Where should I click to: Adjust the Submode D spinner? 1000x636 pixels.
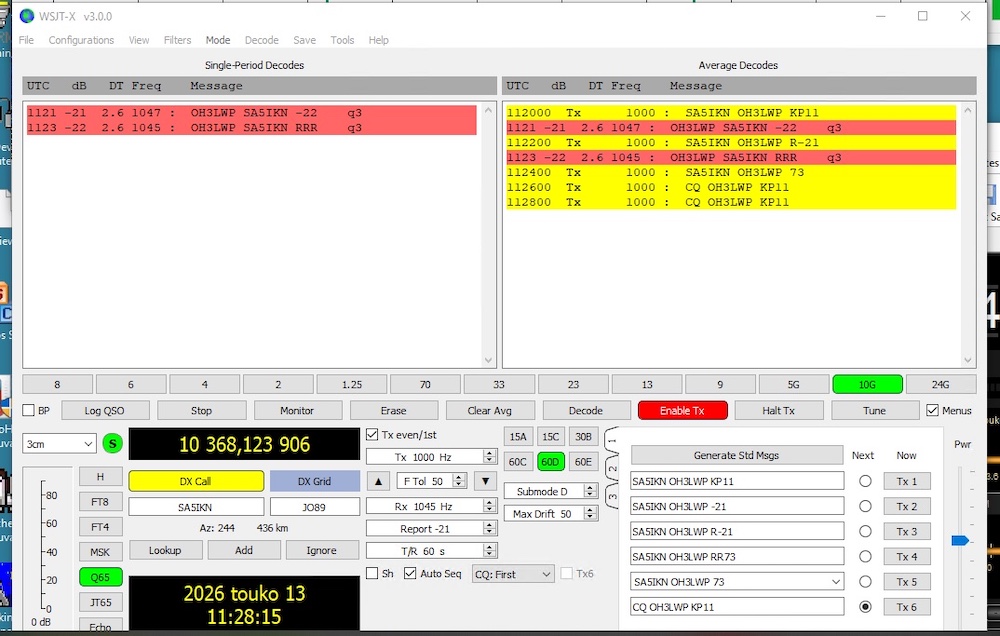(590, 491)
